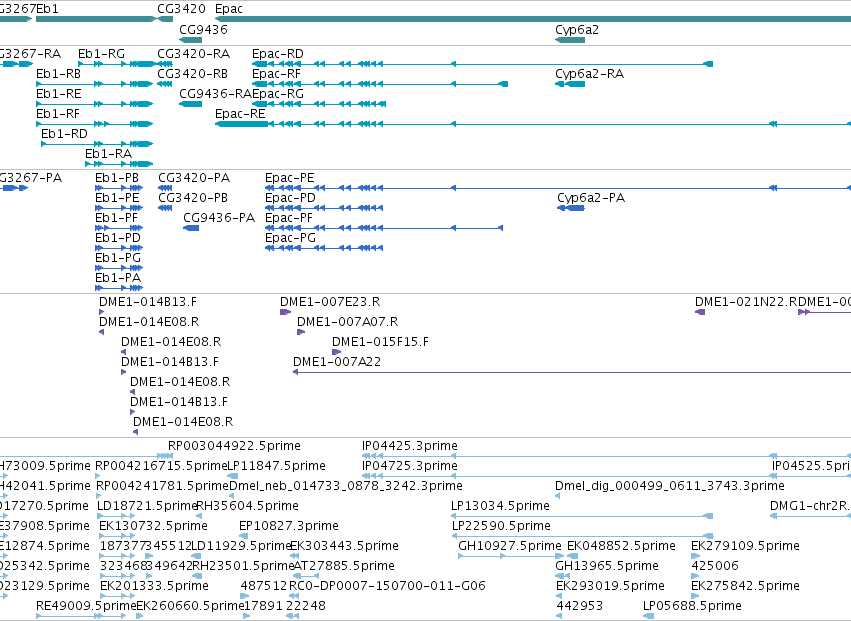The height and width of the screenshot is (621, 851).
Task: Click the Cyp6a2-PA protein label
Action: (591, 198)
